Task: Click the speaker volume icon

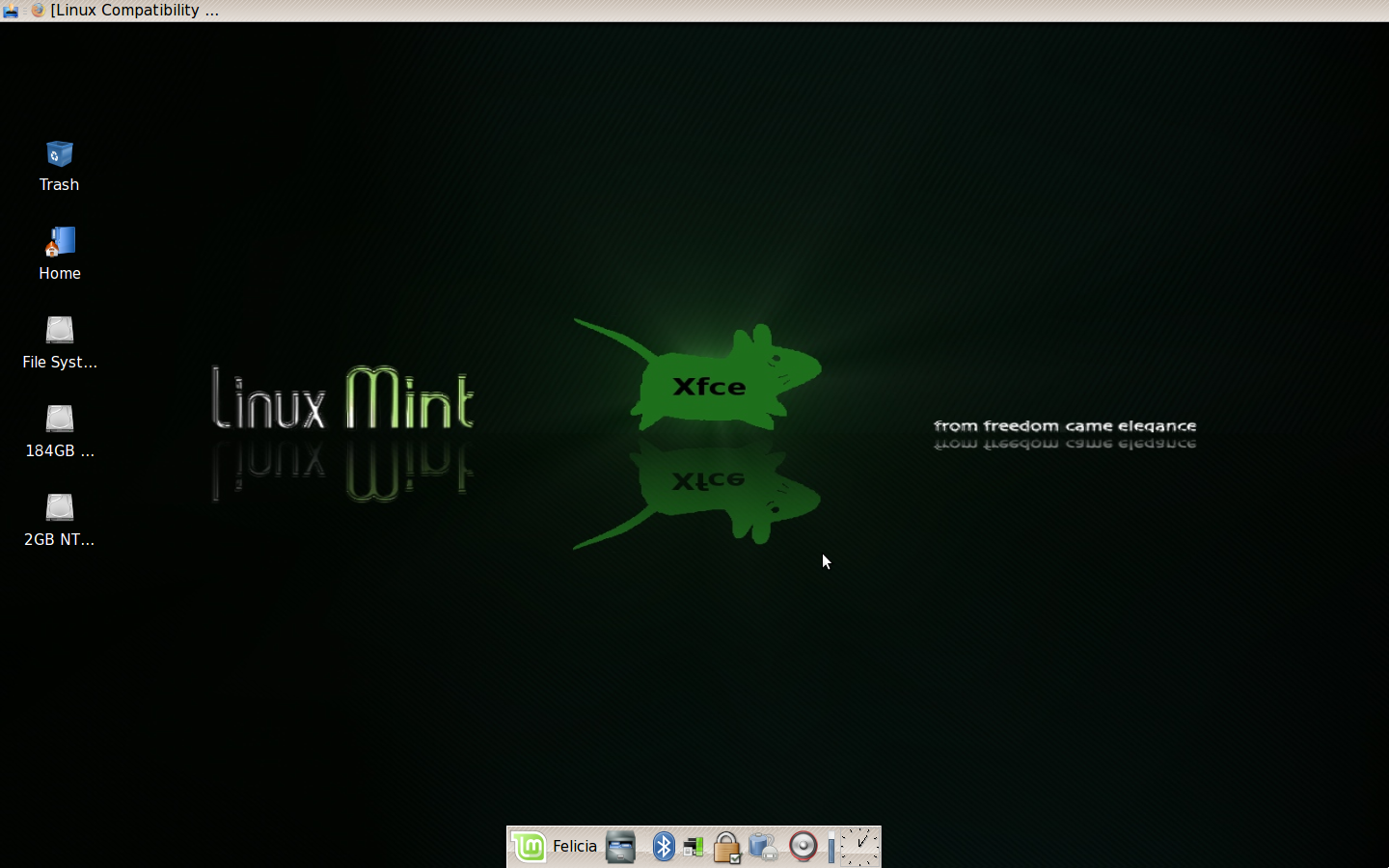Action: 803,847
